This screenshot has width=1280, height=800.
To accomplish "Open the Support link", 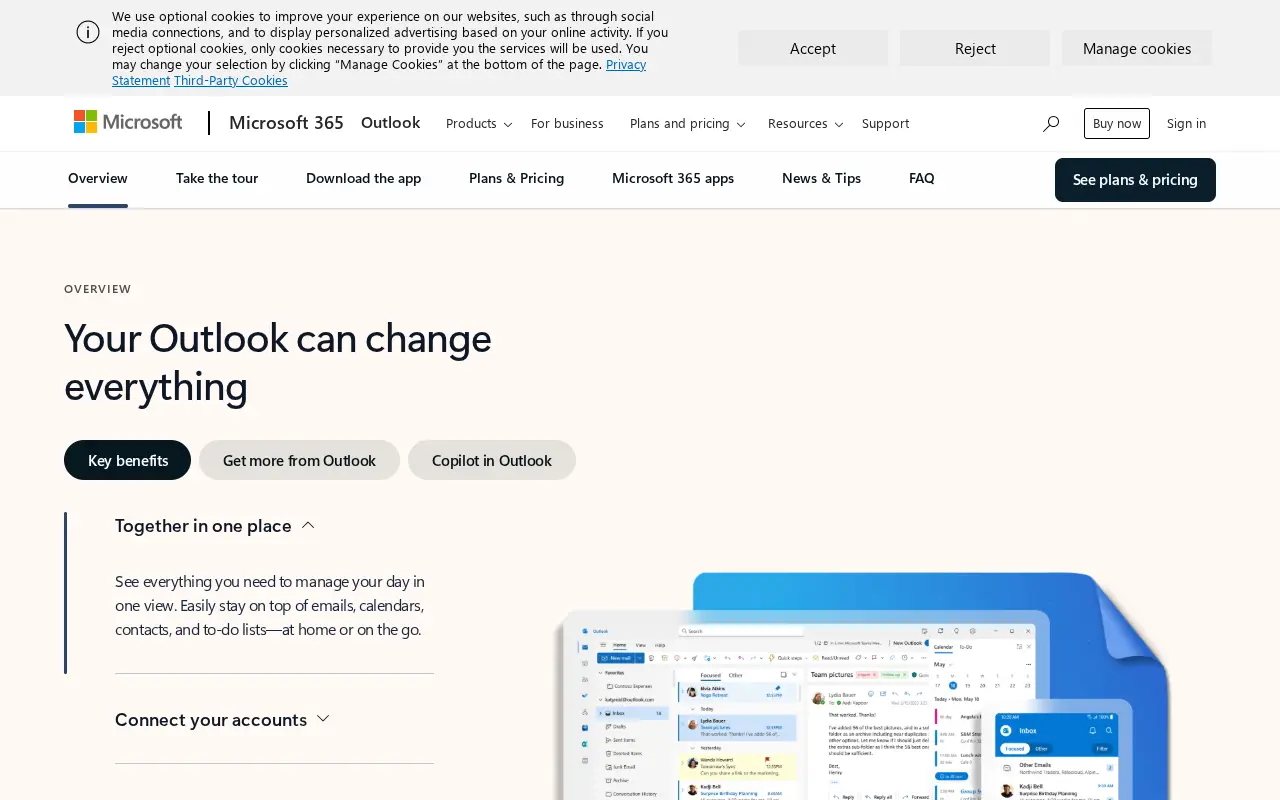I will pyautogui.click(x=885, y=123).
